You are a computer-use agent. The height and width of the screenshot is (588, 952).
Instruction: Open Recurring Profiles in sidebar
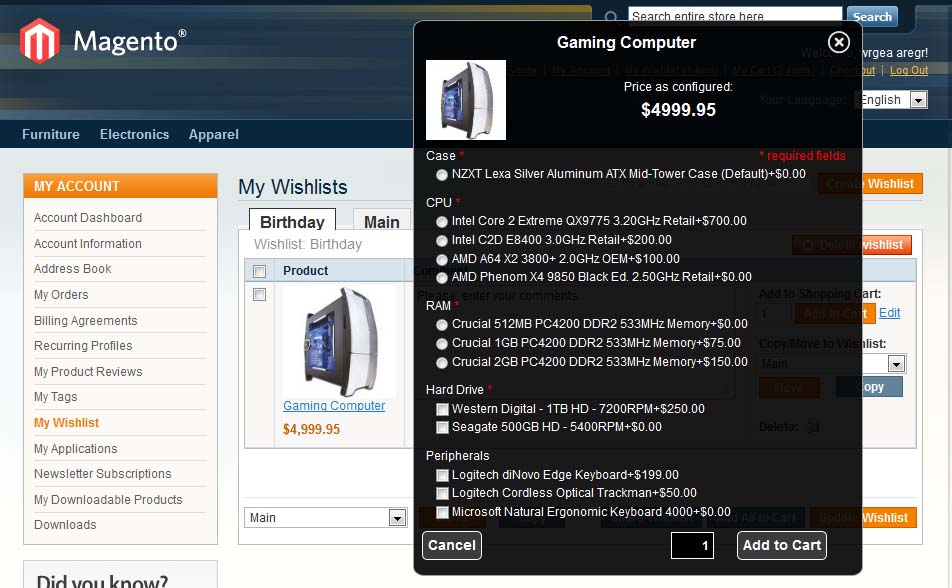(x=83, y=346)
